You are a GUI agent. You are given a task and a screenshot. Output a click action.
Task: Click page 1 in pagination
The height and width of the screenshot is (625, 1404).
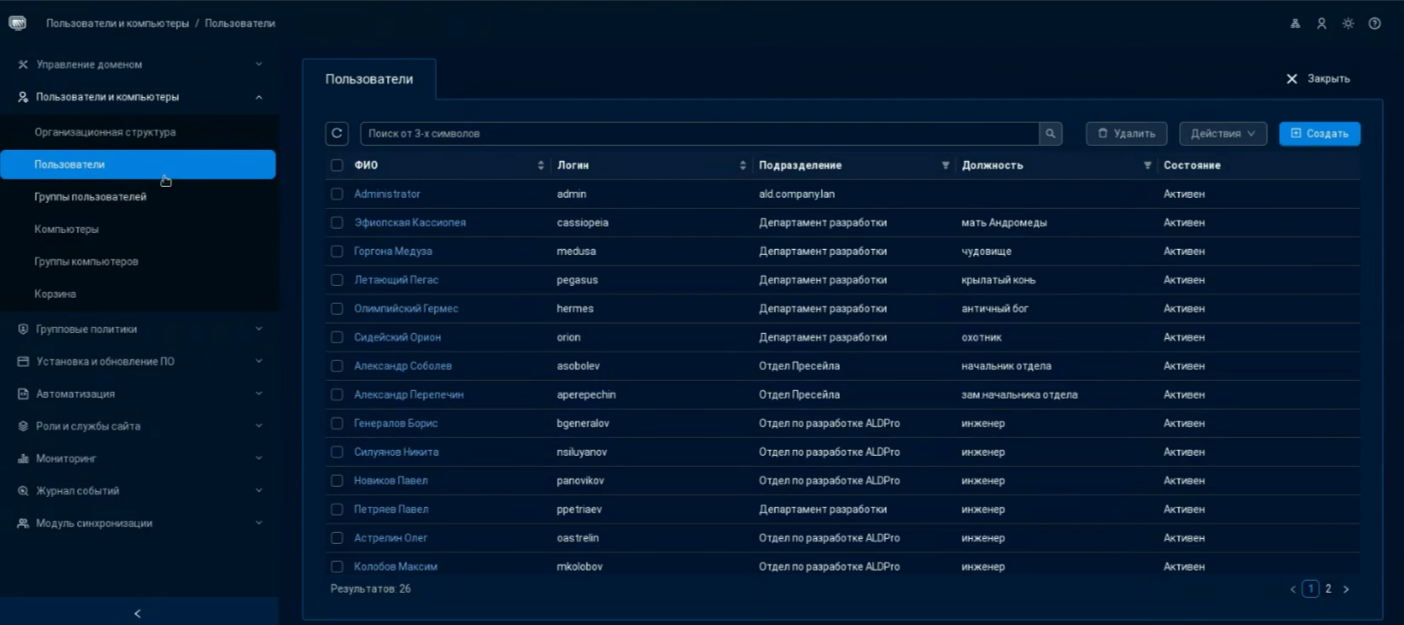(1311, 589)
